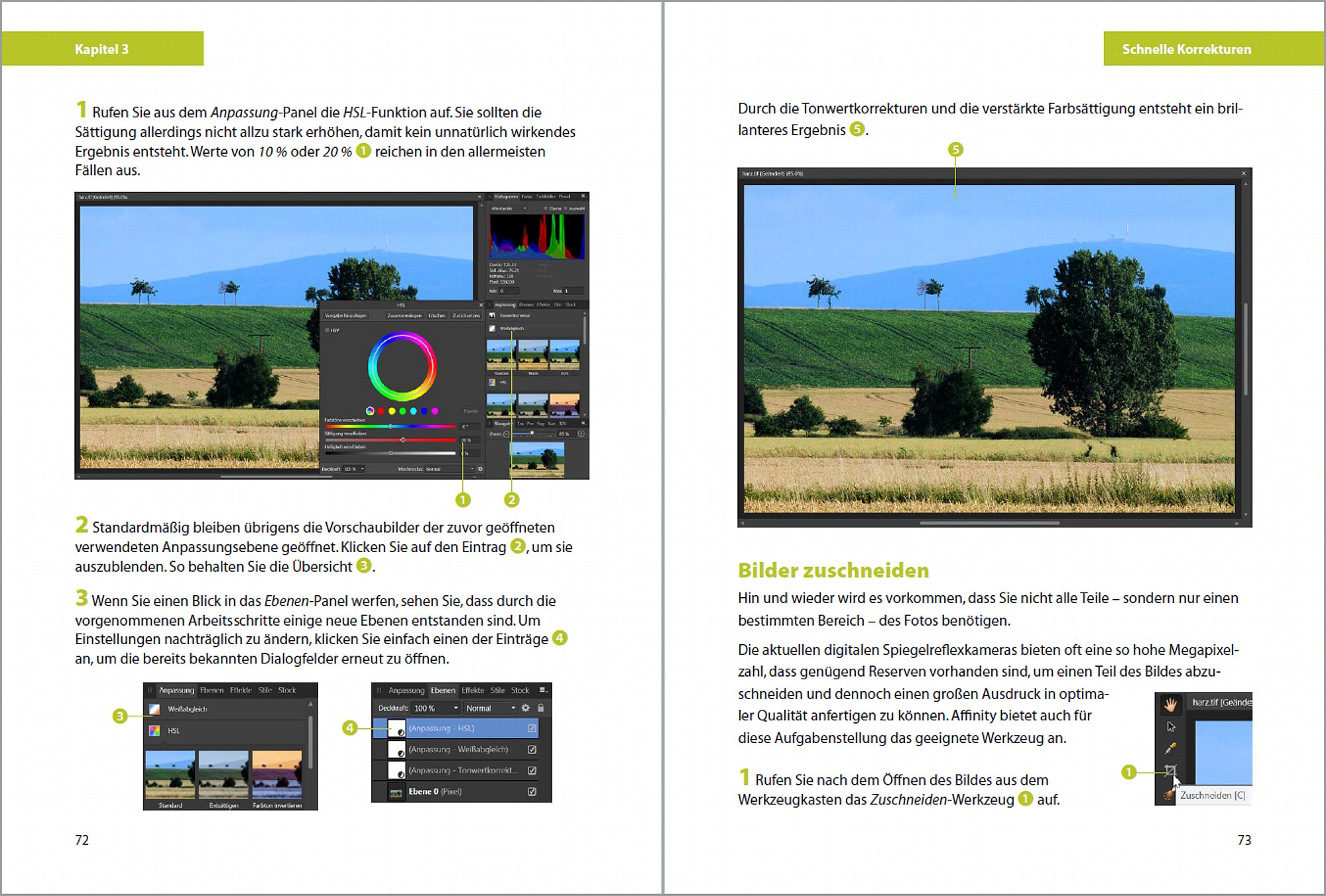Choose the selection brush tool below crop
The image size is (1326, 896).
coord(1170,794)
